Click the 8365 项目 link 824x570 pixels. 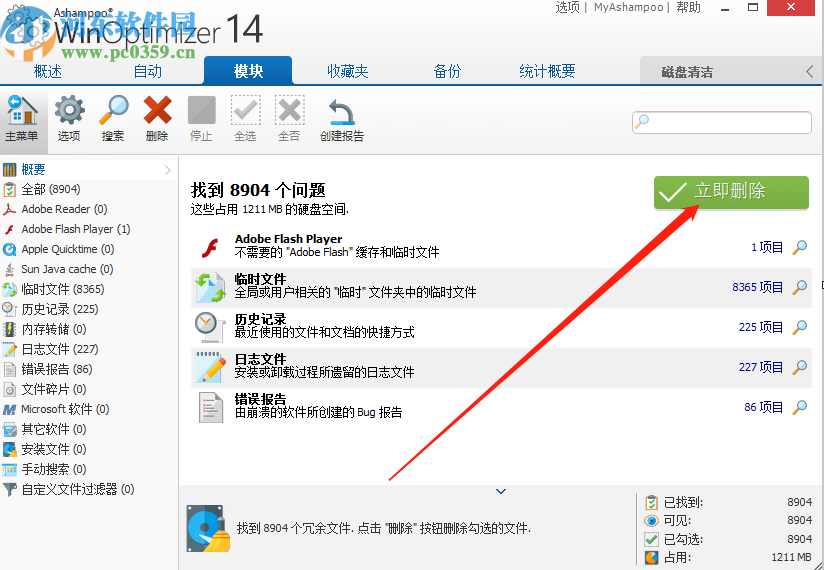757,287
